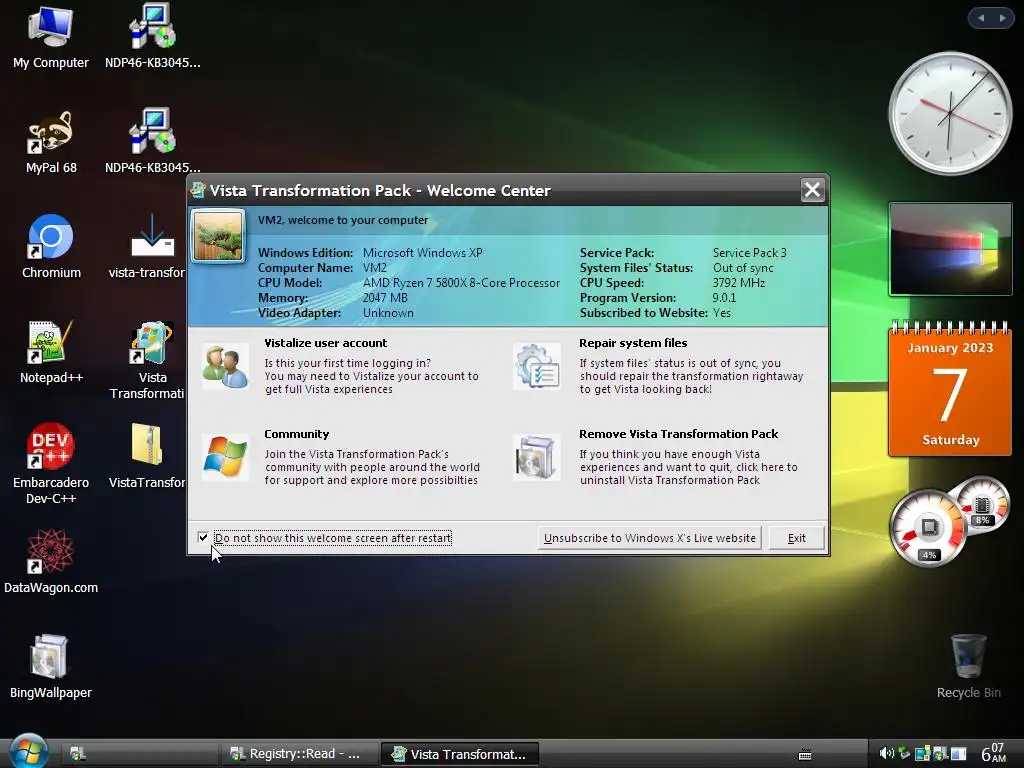This screenshot has height=768, width=1024.
Task: Click the Welcome Center title bar text
Action: click(x=380, y=191)
